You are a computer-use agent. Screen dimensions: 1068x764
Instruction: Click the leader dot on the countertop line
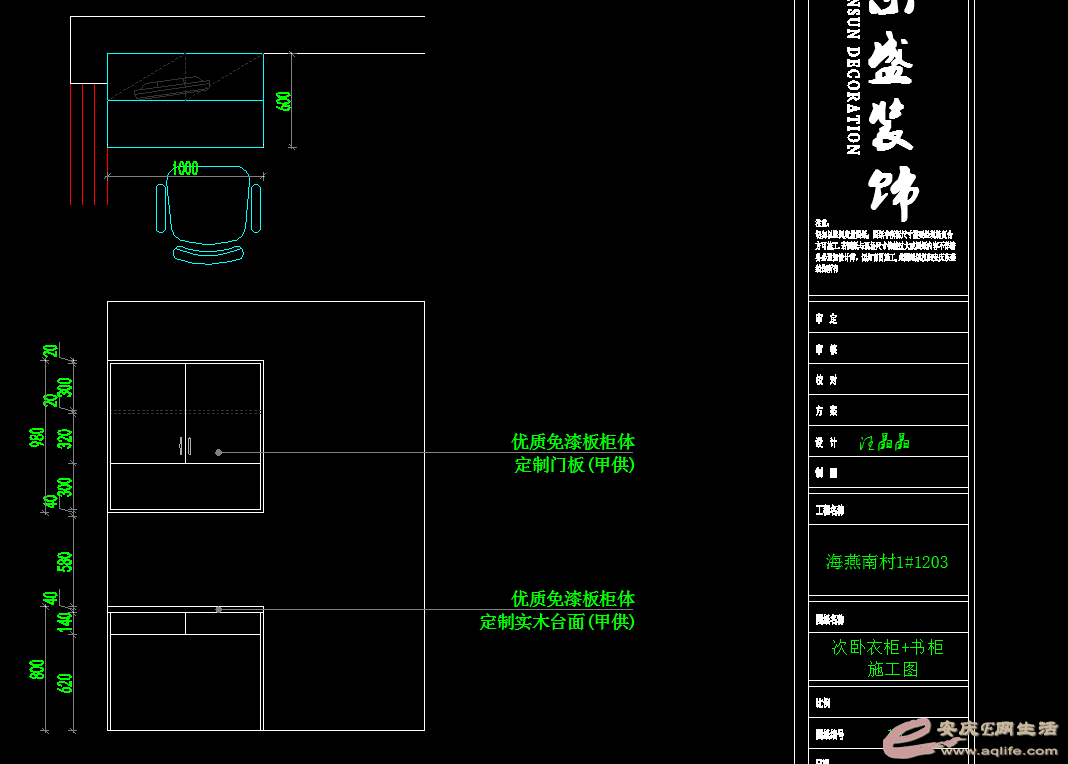pyautogui.click(x=219, y=609)
